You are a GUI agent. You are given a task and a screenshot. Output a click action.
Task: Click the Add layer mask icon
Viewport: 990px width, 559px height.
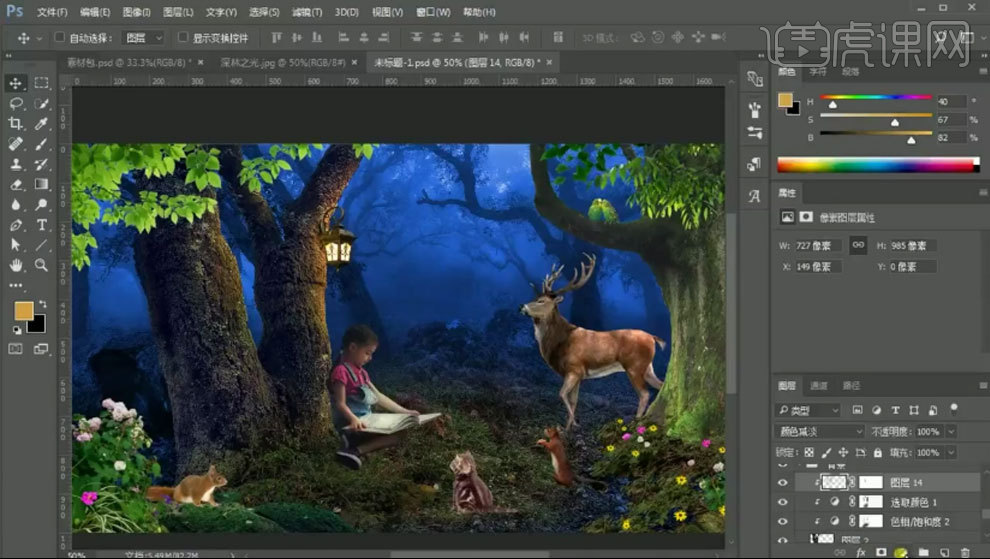click(x=881, y=552)
